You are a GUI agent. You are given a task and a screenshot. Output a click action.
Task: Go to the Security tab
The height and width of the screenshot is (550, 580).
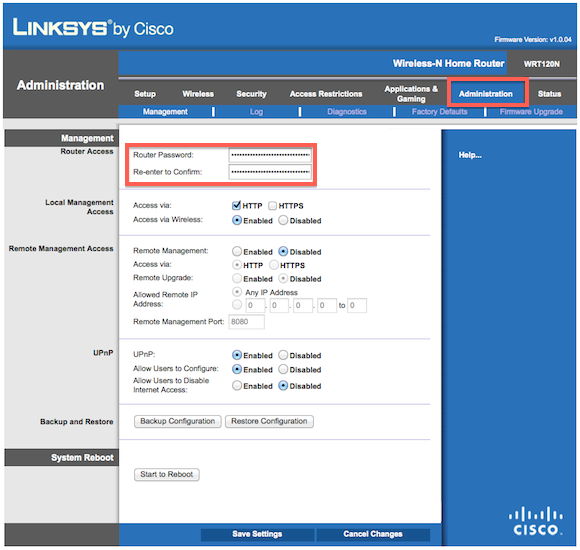pos(252,94)
